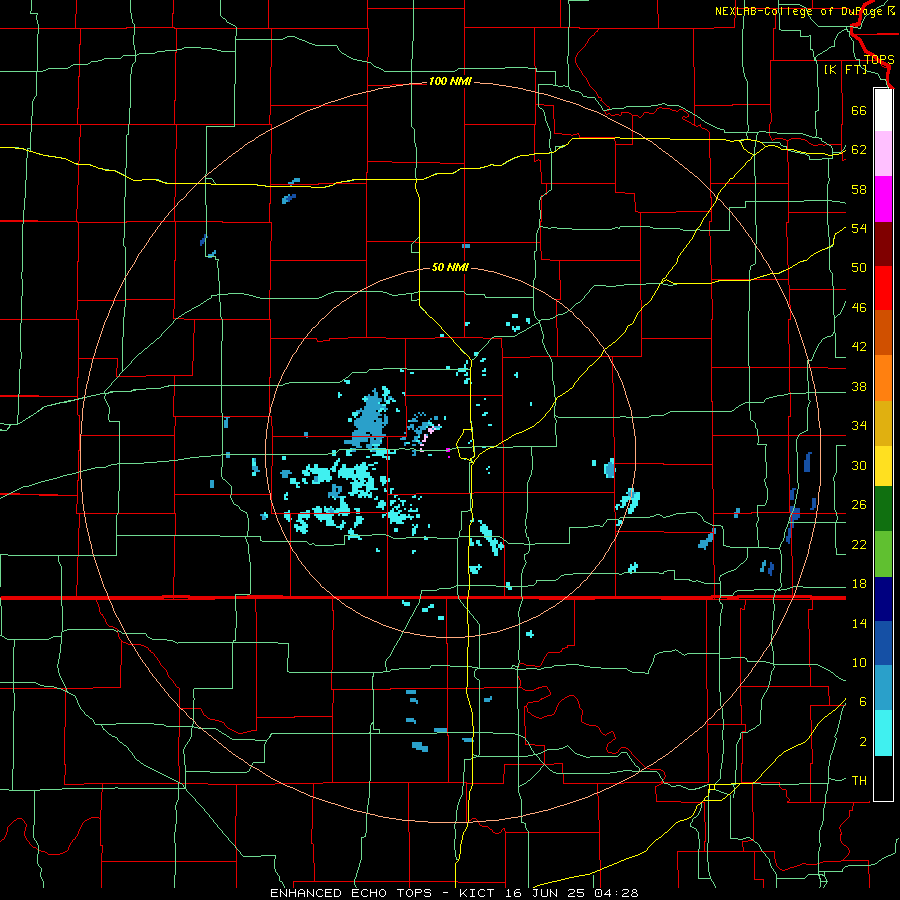Select the light orange legend swatch
The image size is (900, 900).
click(883, 378)
